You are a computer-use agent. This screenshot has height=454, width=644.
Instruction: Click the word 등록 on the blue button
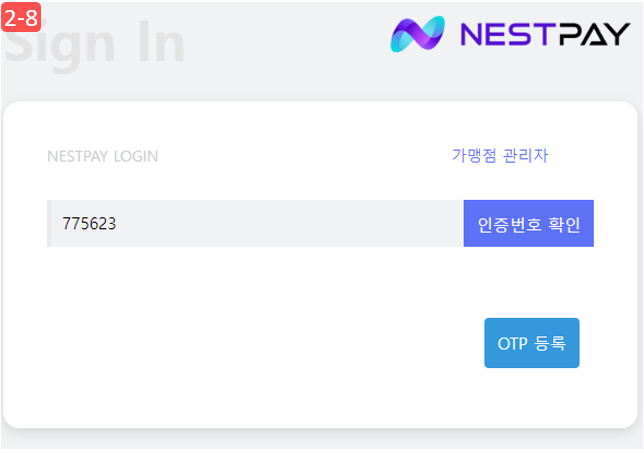tap(551, 343)
